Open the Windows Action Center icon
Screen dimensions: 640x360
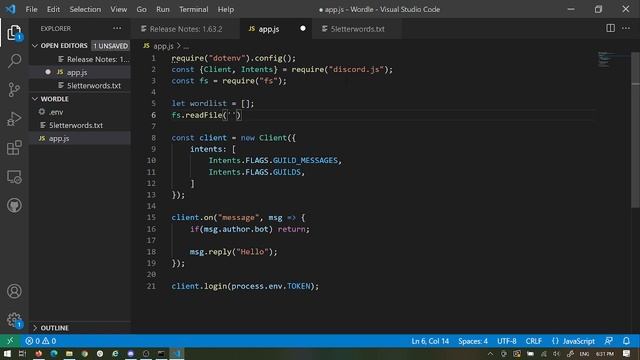coord(627,353)
